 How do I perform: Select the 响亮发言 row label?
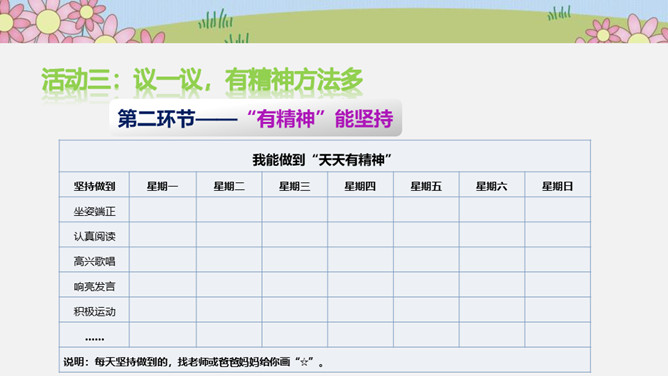coord(94,286)
